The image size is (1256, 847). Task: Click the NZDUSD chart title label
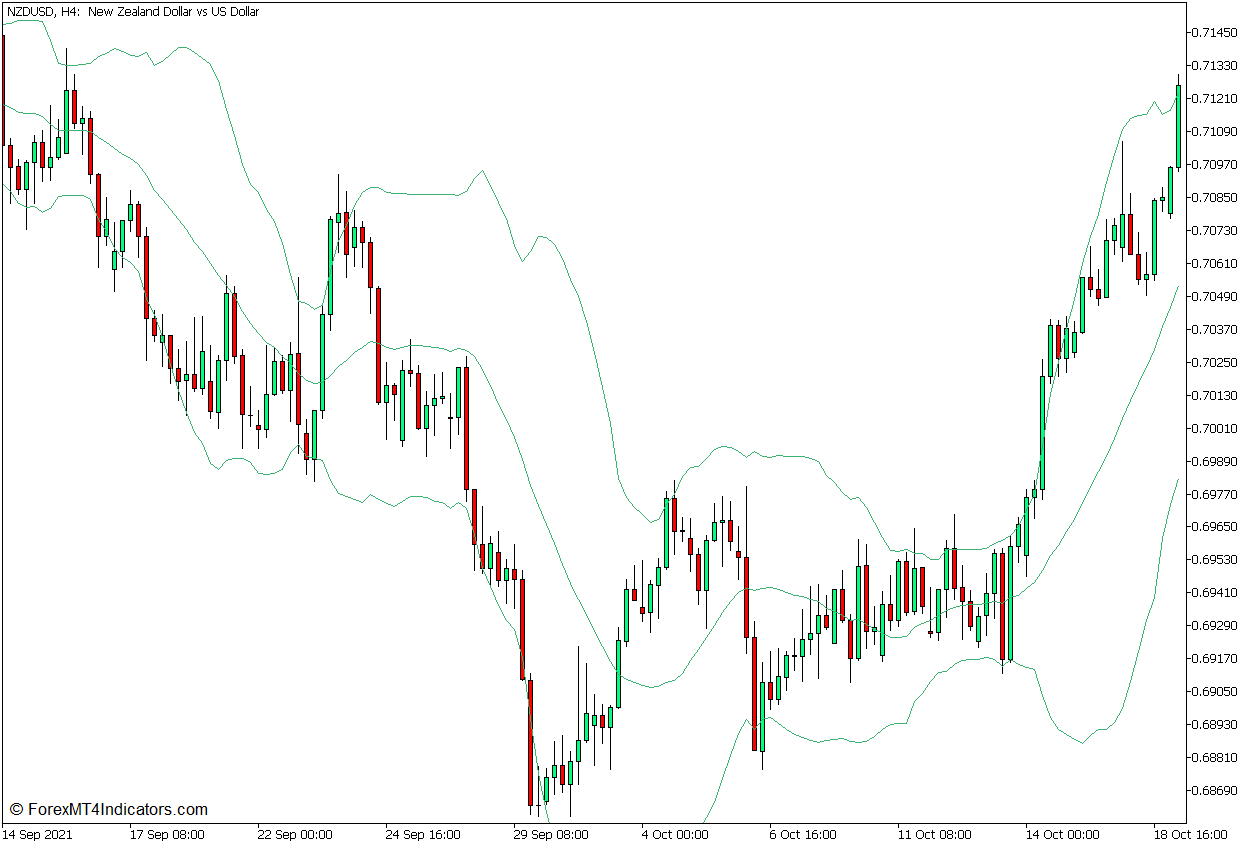[30, 11]
